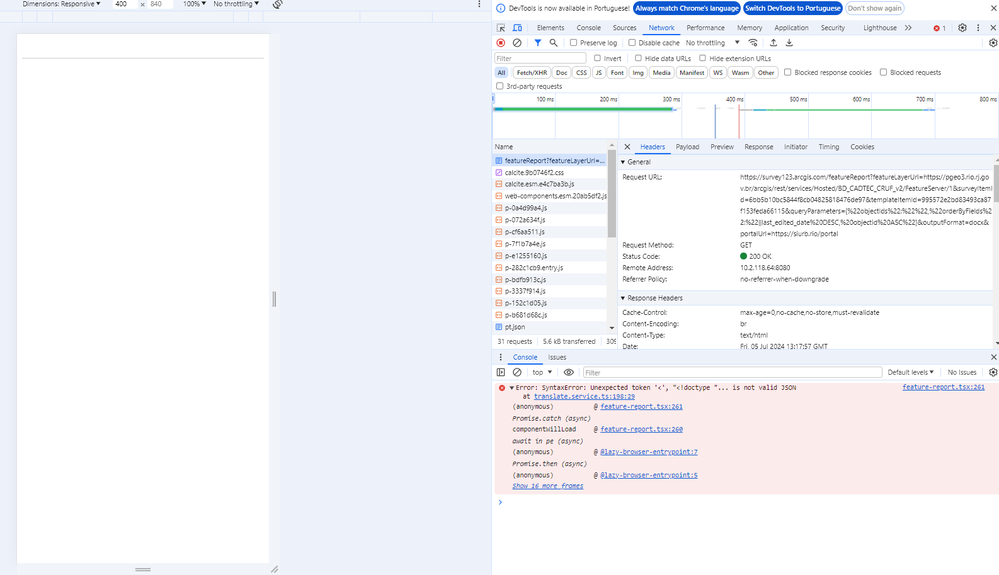
Task: Open Dimensions: Responsive dropdown
Action: (61, 4)
